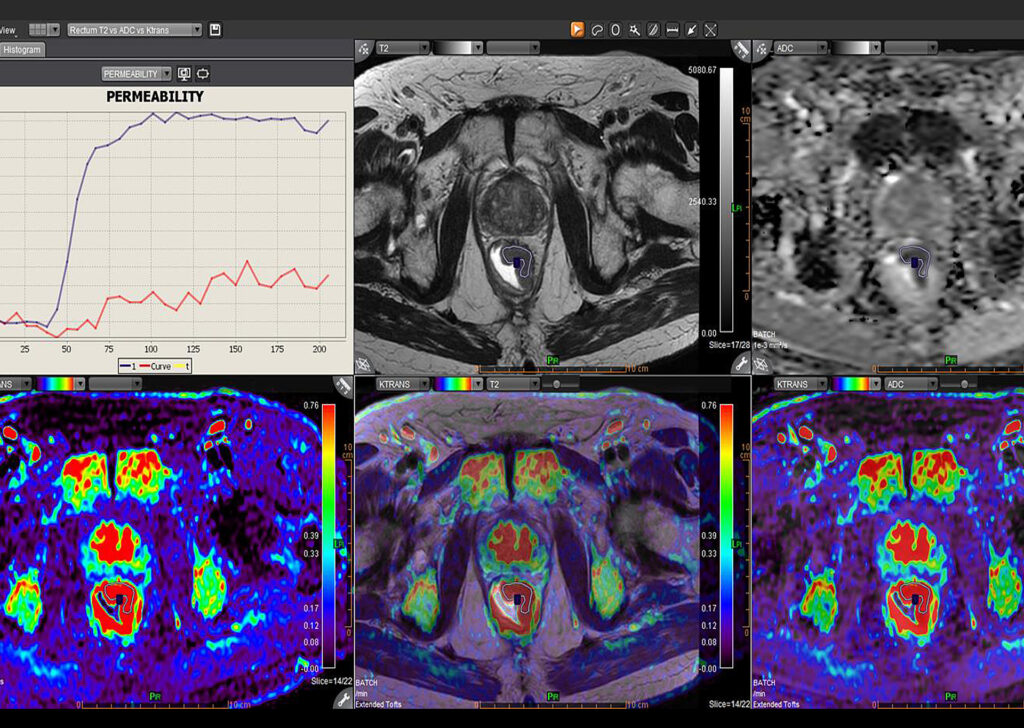Select the pencil annotation tool
Viewport: 1024px width, 728px height.
coord(653,29)
